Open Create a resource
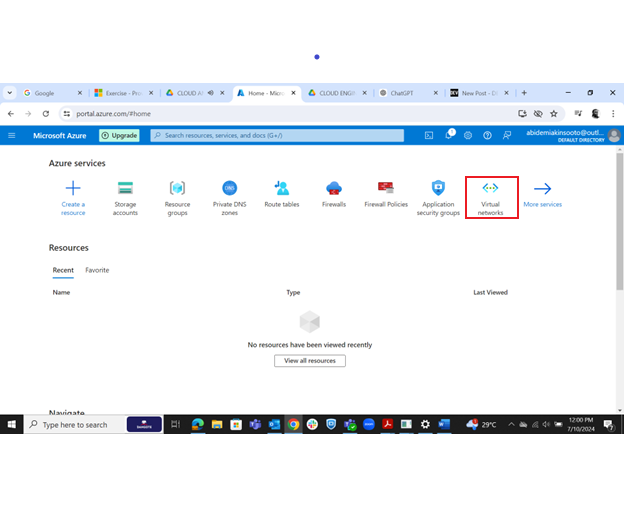The height and width of the screenshot is (516, 624). (73, 198)
